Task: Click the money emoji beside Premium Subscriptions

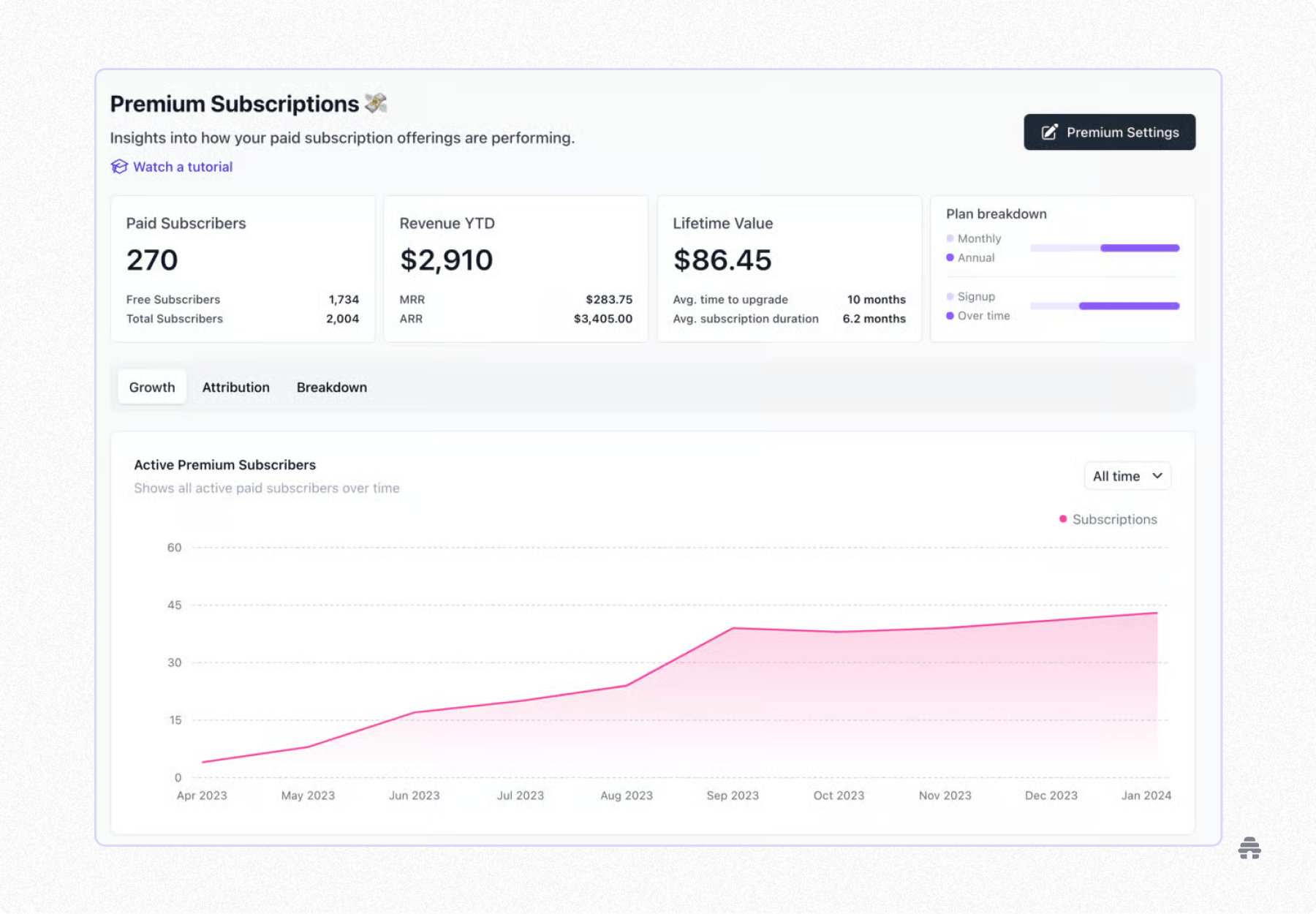Action: coord(375,103)
